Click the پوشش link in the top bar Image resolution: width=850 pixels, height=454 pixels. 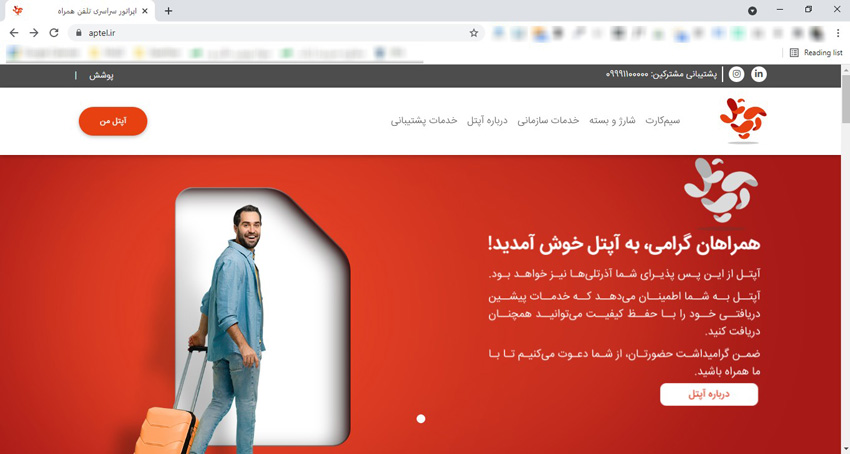tap(101, 75)
